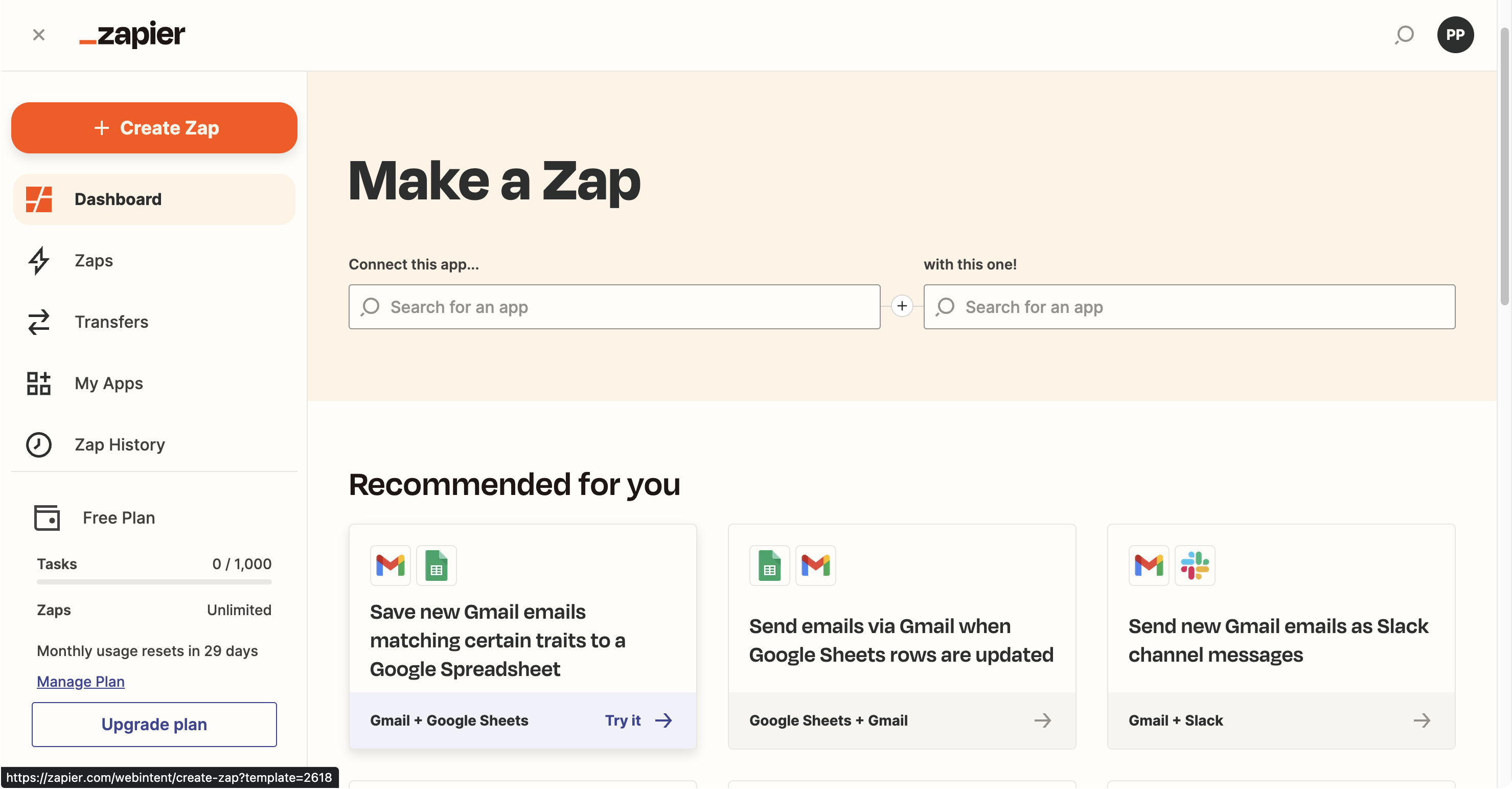Open Zaps from the sidebar
This screenshot has height=789, width=1512.
point(94,261)
